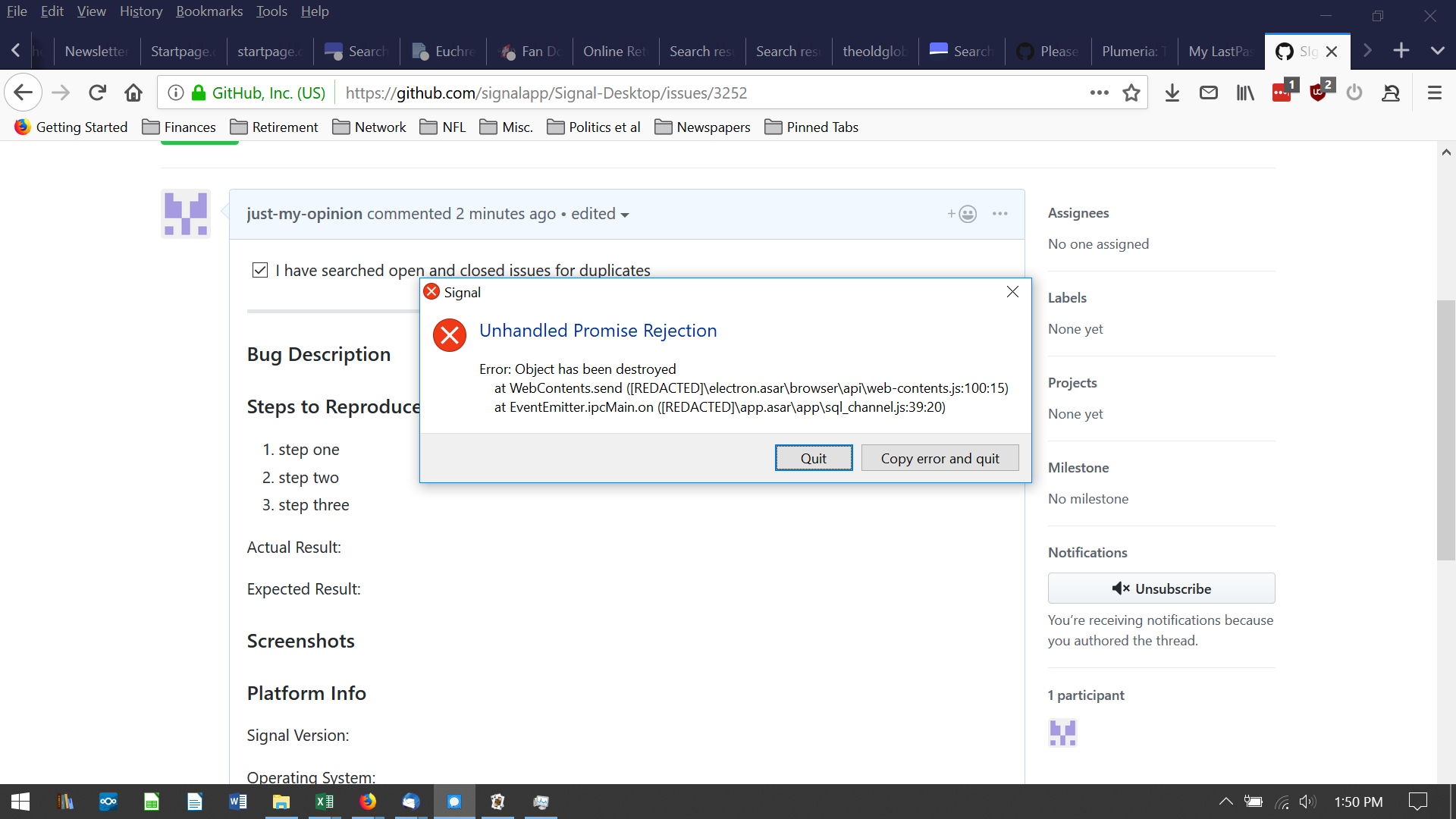Open the Firefox downloads panel
The image size is (1456, 819).
pos(1172,93)
